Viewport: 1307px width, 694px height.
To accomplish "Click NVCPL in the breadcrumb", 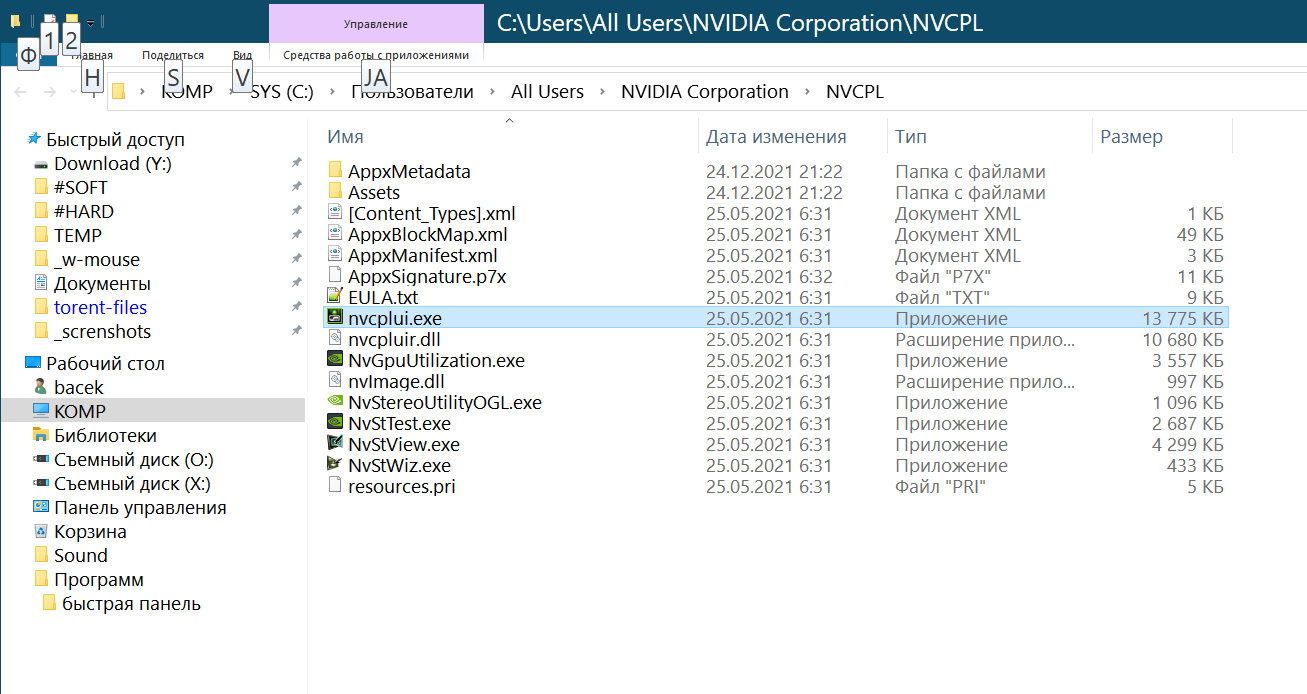I will [x=855, y=92].
